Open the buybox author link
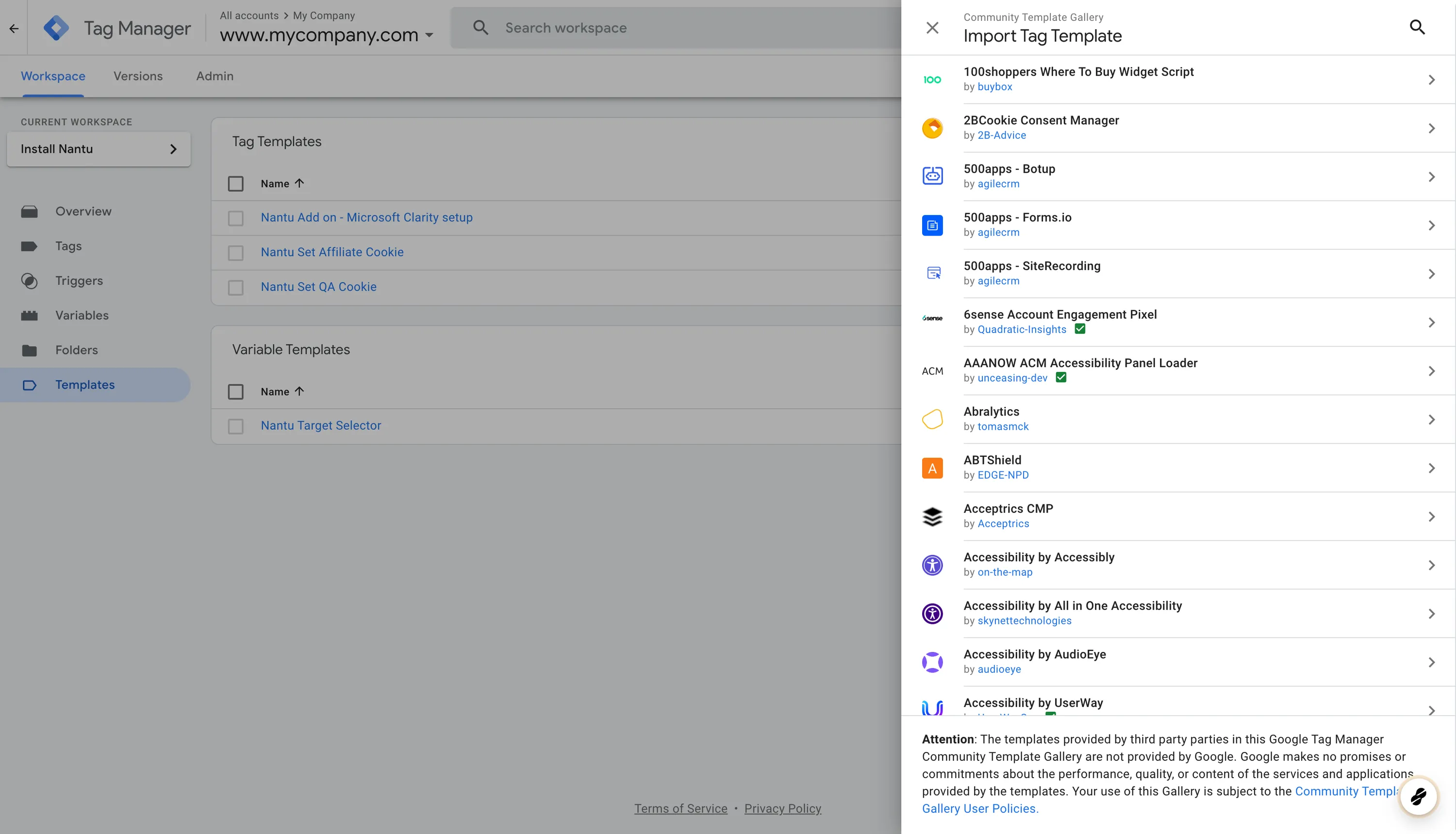The width and height of the screenshot is (1456, 834). click(994, 87)
